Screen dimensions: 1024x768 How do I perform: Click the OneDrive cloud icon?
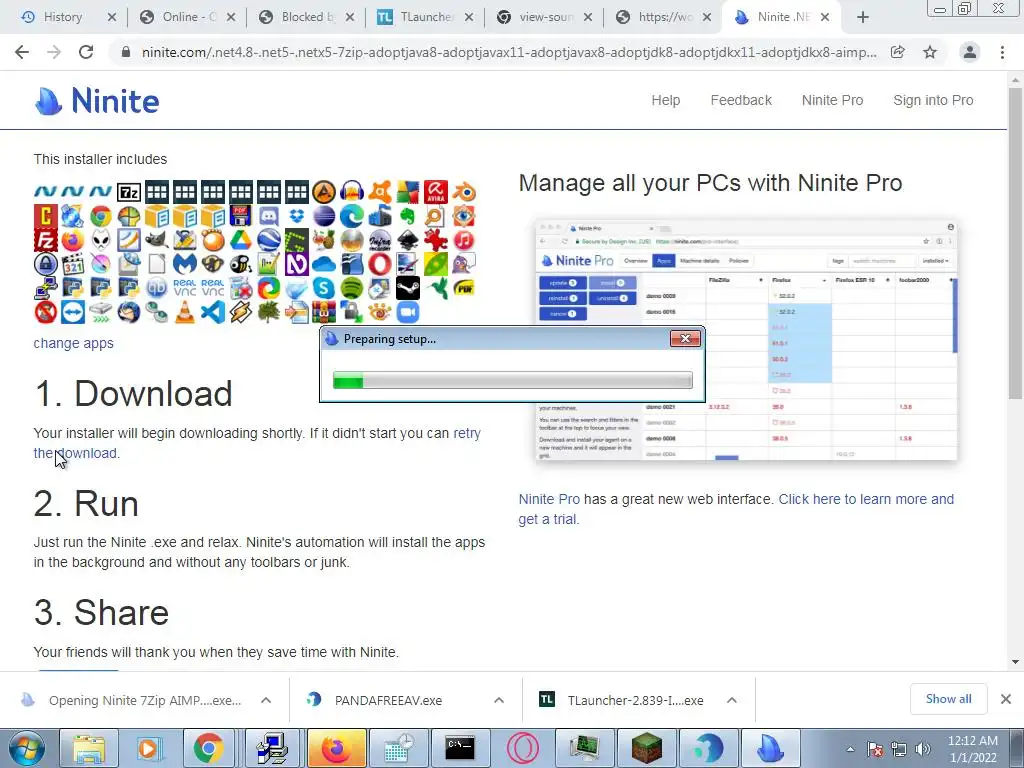pyautogui.click(x=324, y=264)
